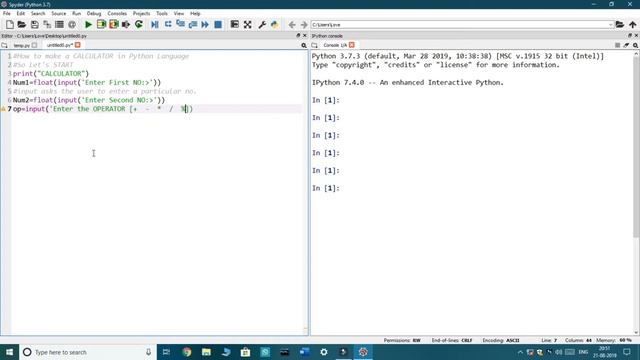Go back with left arrow

[292, 24]
